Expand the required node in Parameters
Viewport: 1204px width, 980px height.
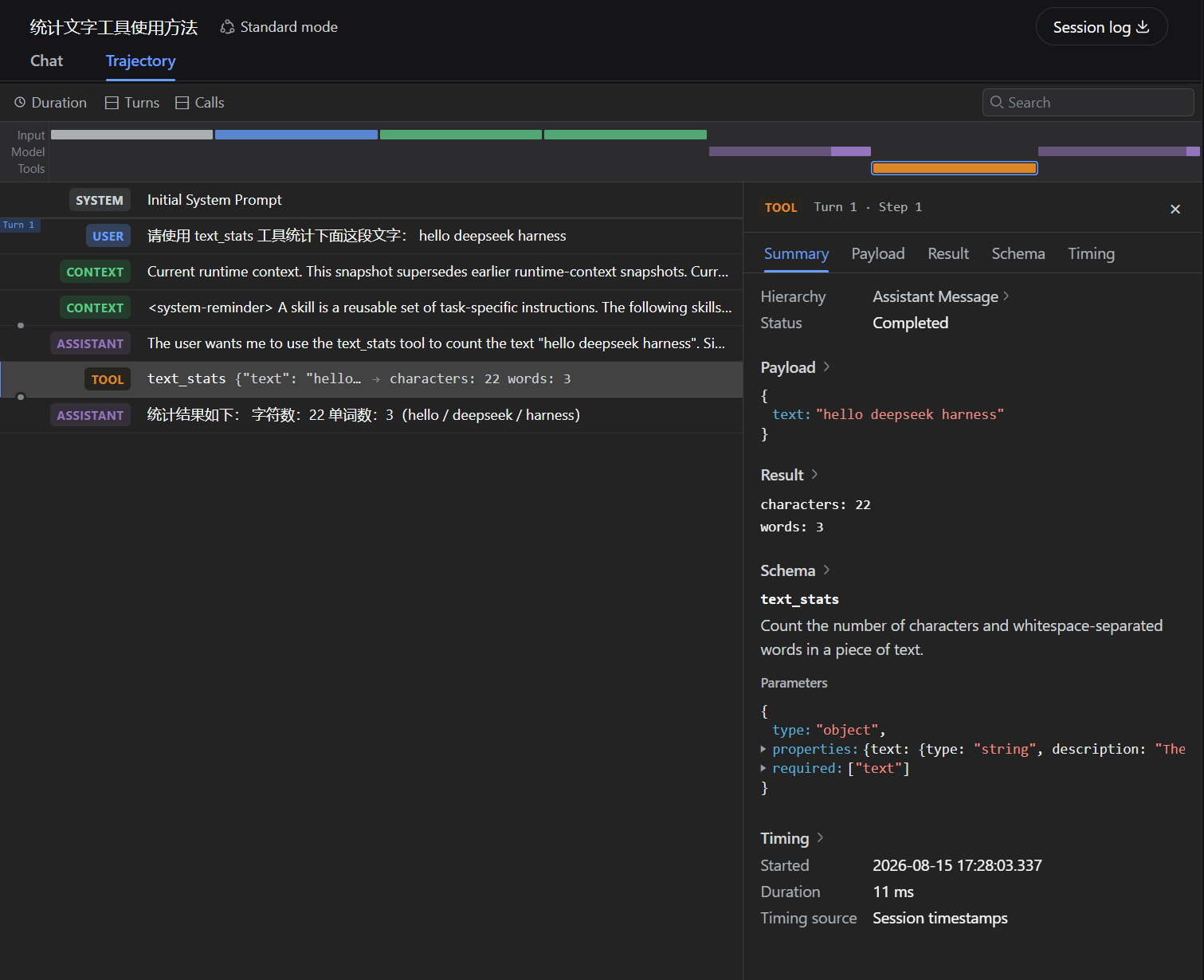[x=763, y=768]
